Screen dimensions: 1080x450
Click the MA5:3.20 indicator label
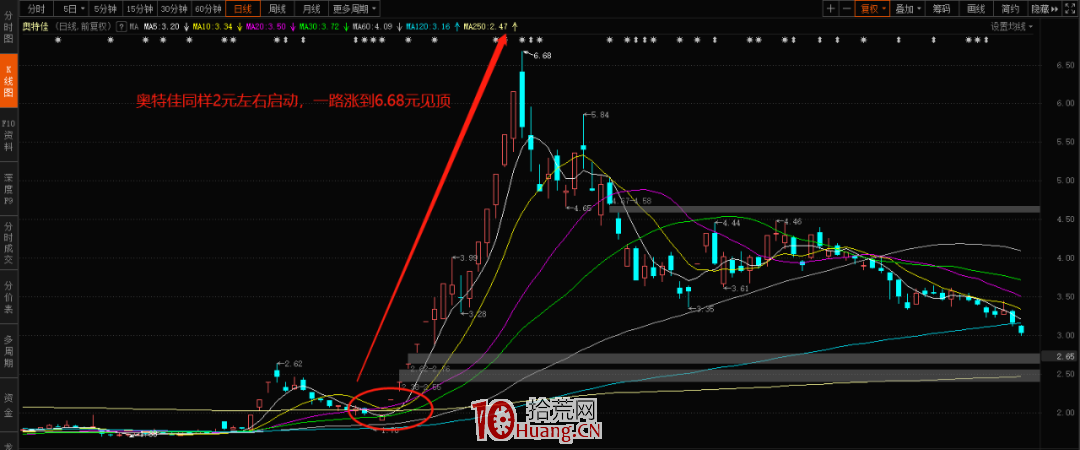click(x=163, y=27)
